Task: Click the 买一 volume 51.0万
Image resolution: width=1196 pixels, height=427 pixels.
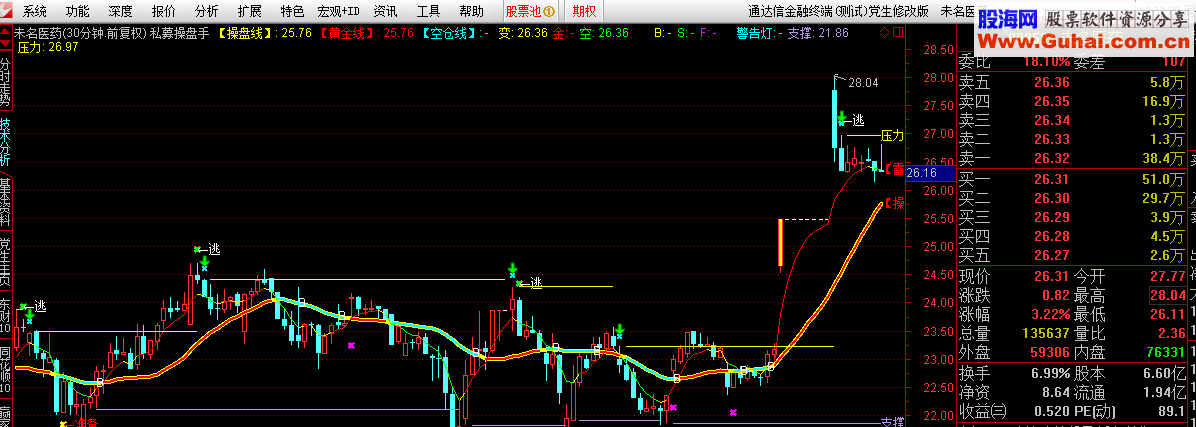Action: pos(1164,179)
